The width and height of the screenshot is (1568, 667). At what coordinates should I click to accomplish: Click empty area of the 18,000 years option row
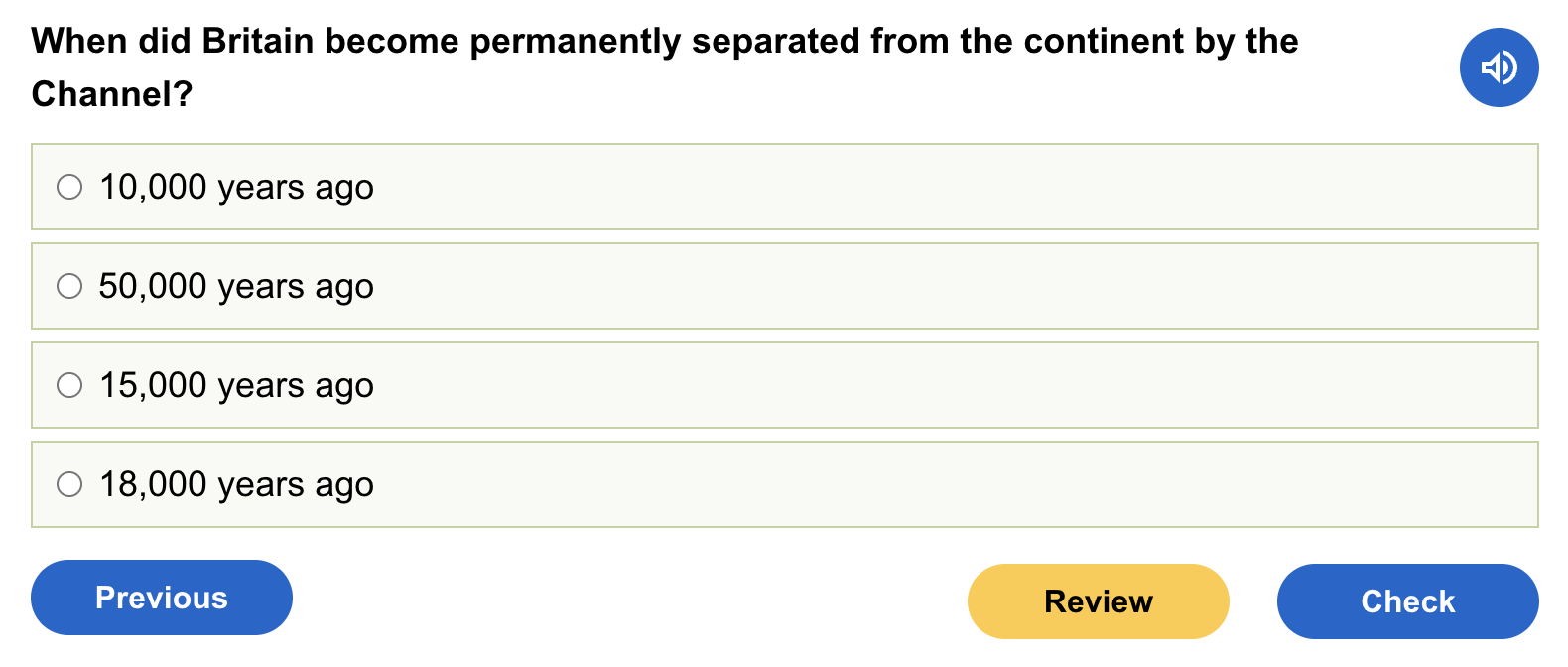coord(943,484)
